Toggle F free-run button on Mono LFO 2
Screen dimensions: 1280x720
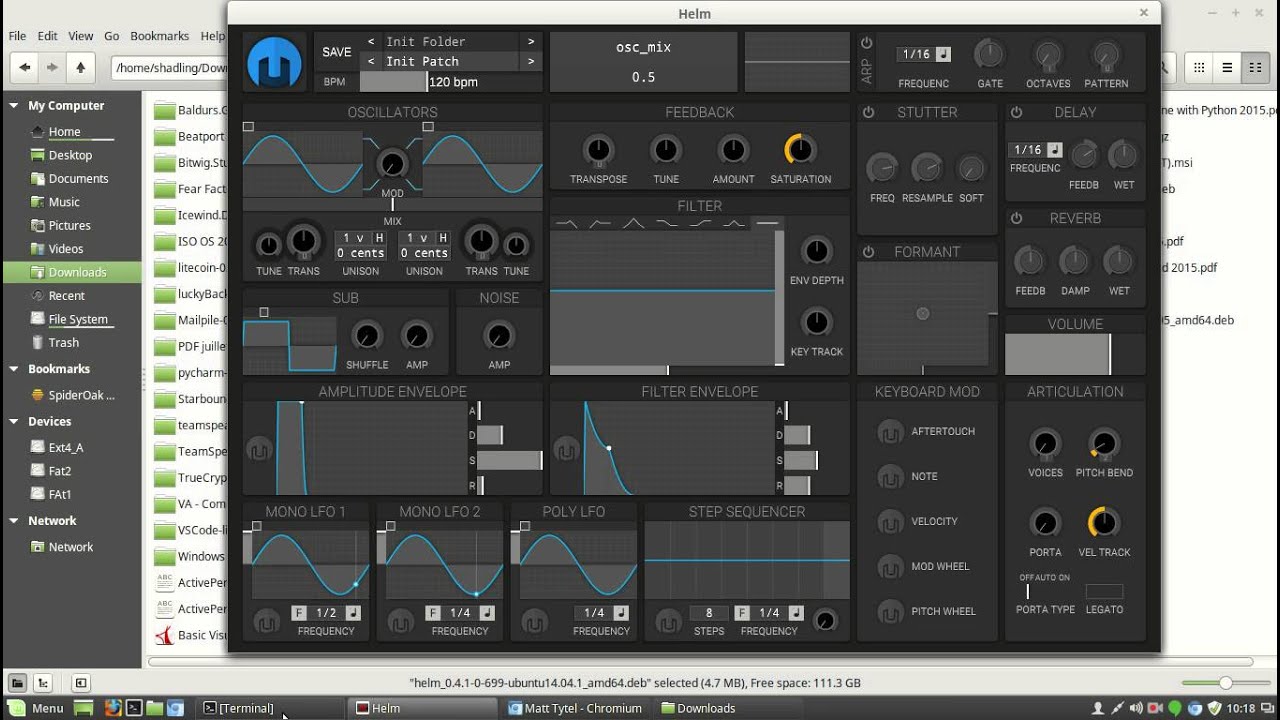[433, 613]
